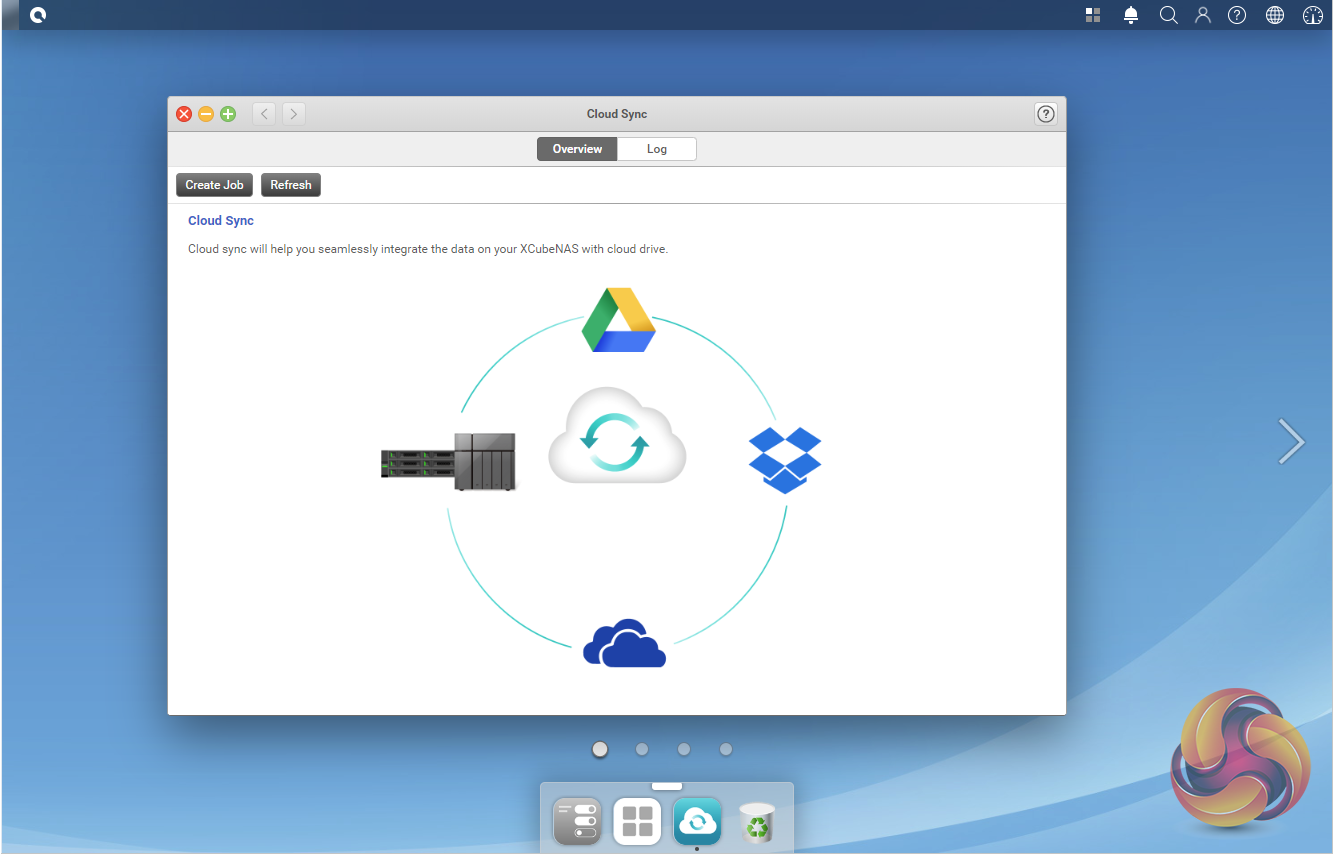Open search with the magnifier icon
The width and height of the screenshot is (1334, 854).
pyautogui.click(x=1168, y=15)
